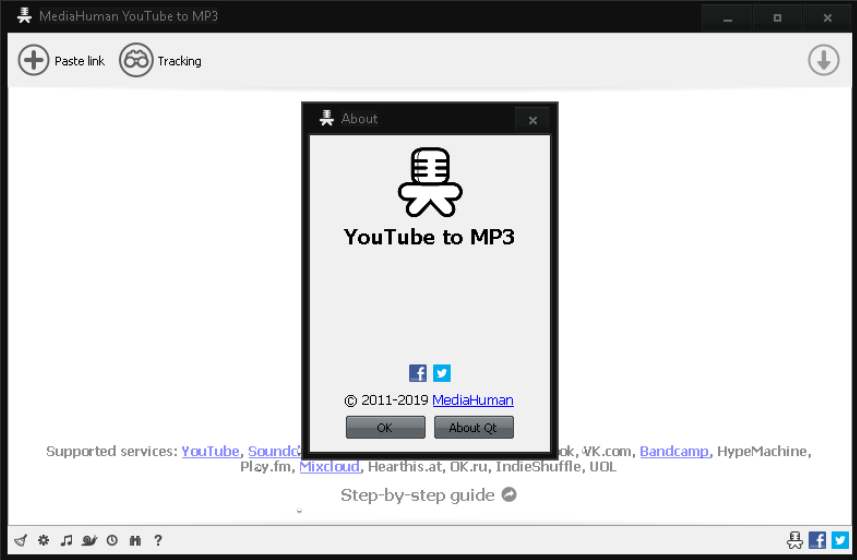Viewport: 857px width, 560px height.
Task: Click the 'HypeMachine' service text
Action: pos(762,451)
